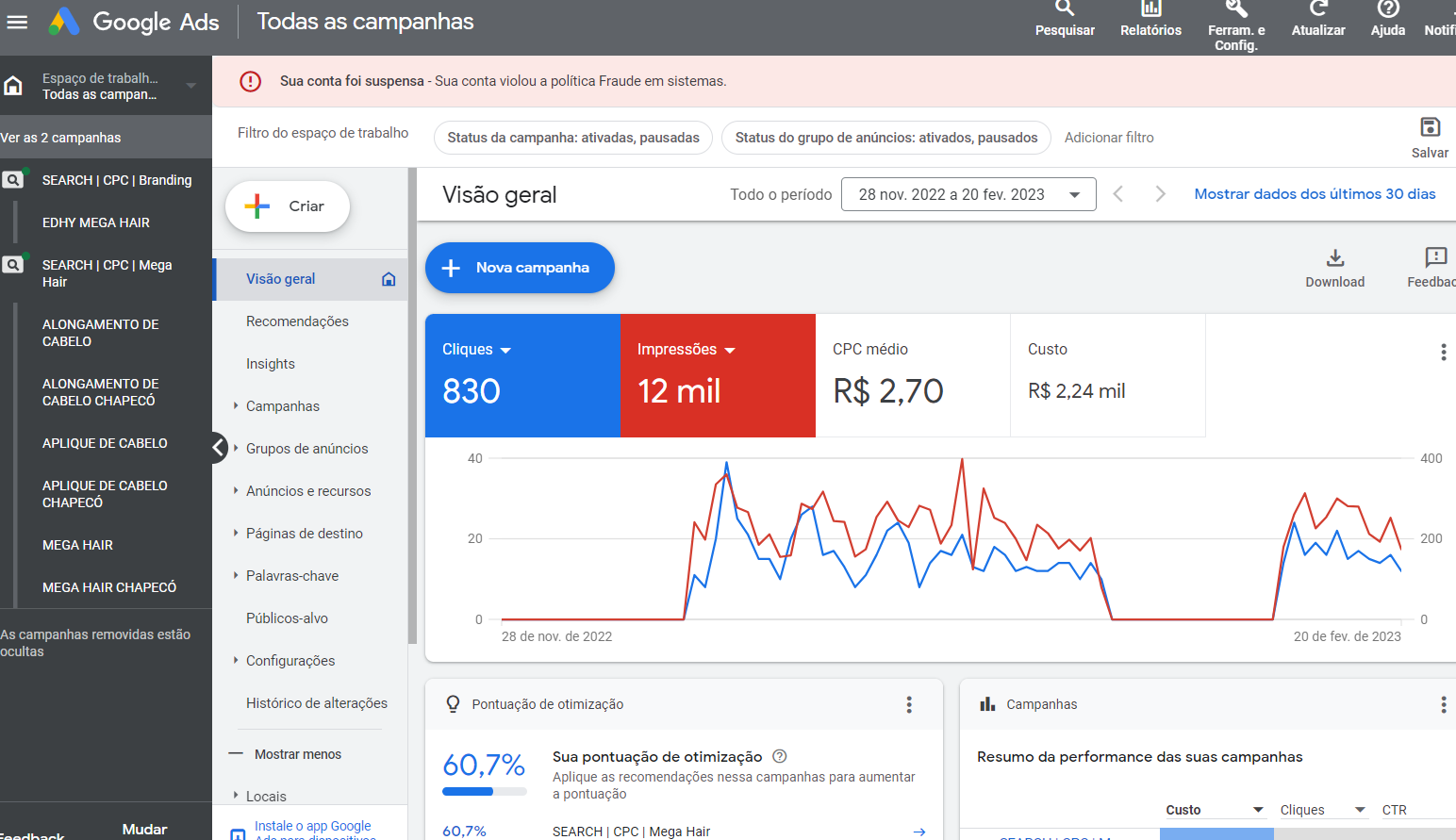Image resolution: width=1456 pixels, height=840 pixels.
Task: Click the workspace home icon
Action: click(13, 86)
